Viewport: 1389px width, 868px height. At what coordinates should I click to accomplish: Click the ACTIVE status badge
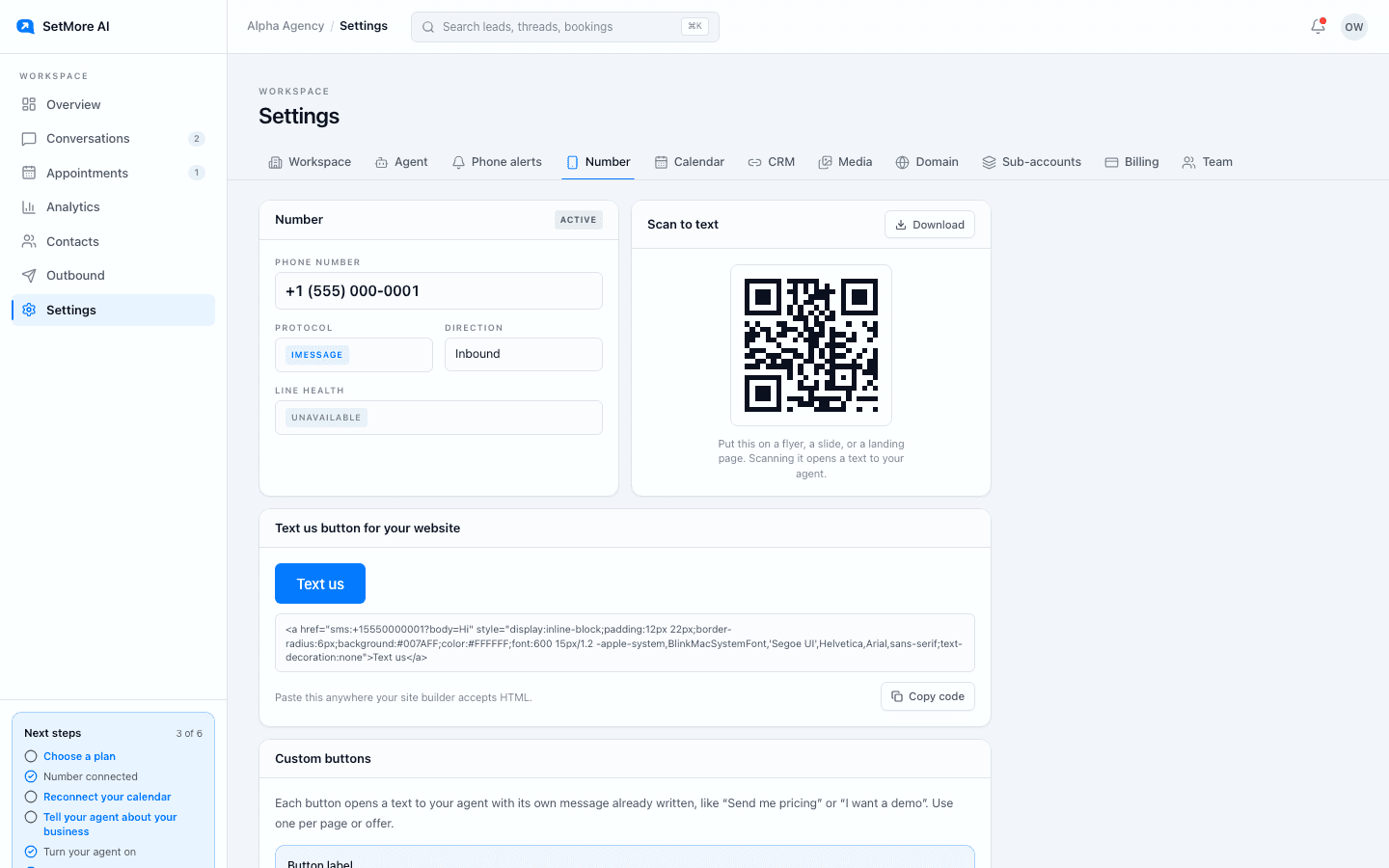coord(579,220)
